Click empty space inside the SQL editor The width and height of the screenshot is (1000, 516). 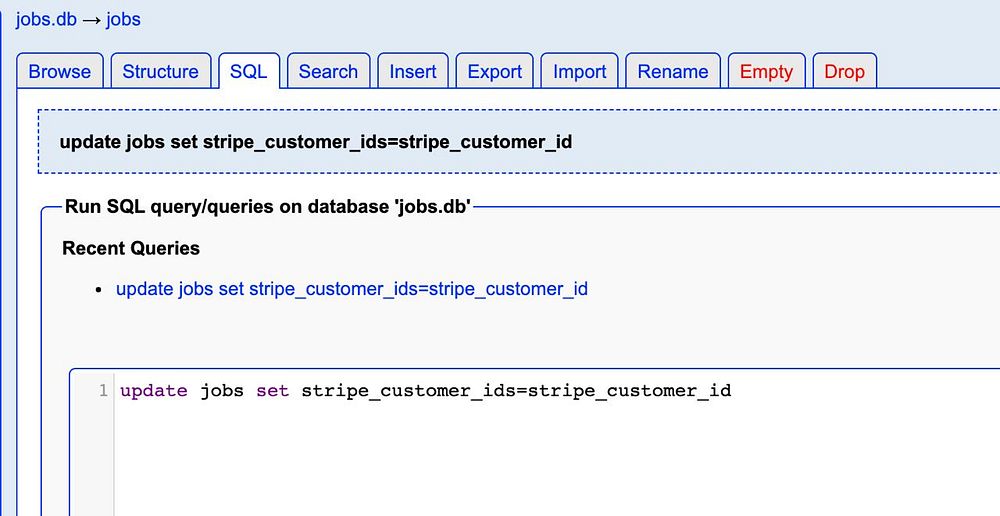tap(550, 460)
